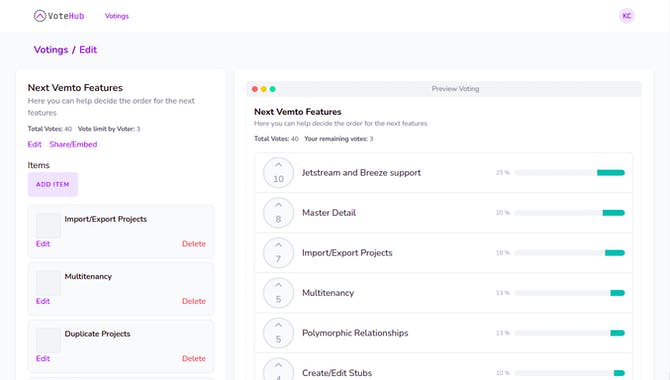Image resolution: width=670 pixels, height=380 pixels.
Task: Open the Votings navigation link
Action: click(117, 16)
